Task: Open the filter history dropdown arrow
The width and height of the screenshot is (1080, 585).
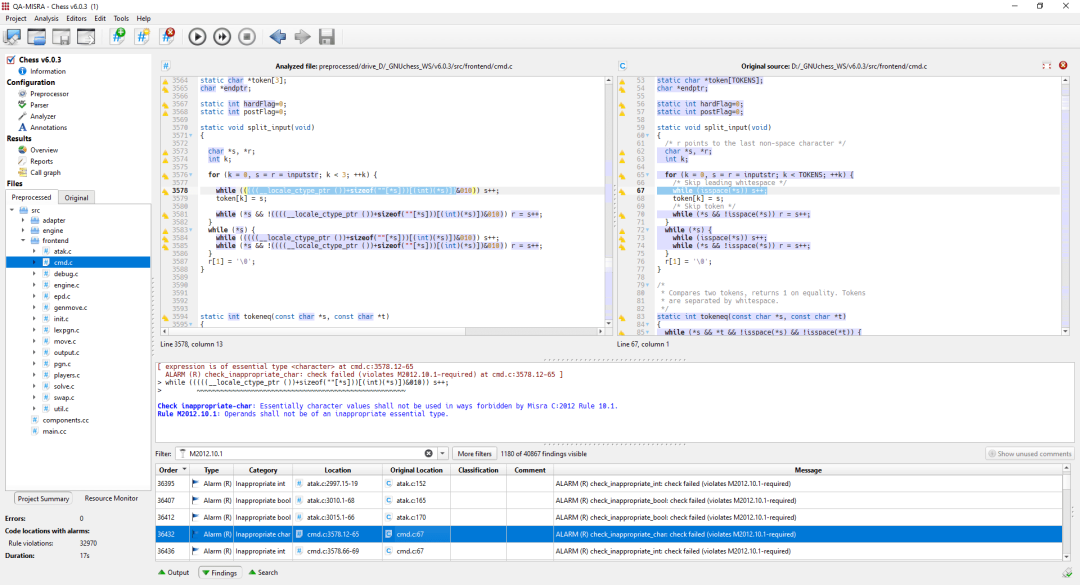Action: [443, 453]
